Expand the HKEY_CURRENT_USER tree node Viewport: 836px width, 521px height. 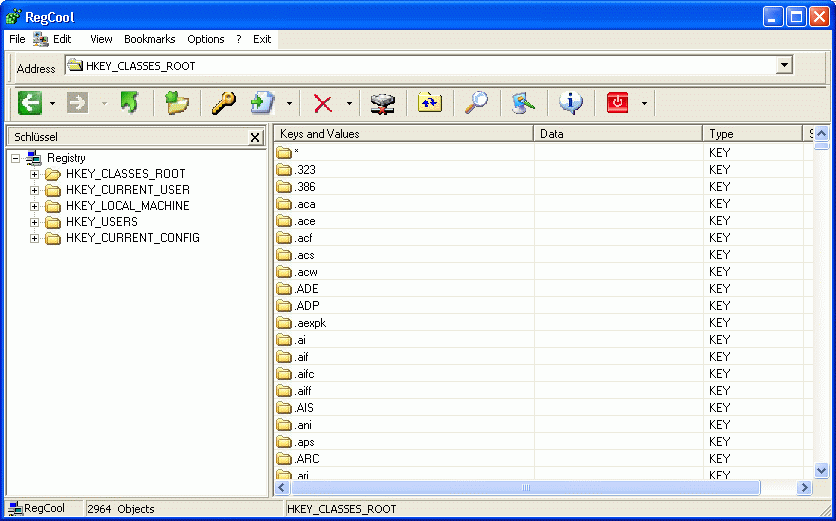coord(35,190)
